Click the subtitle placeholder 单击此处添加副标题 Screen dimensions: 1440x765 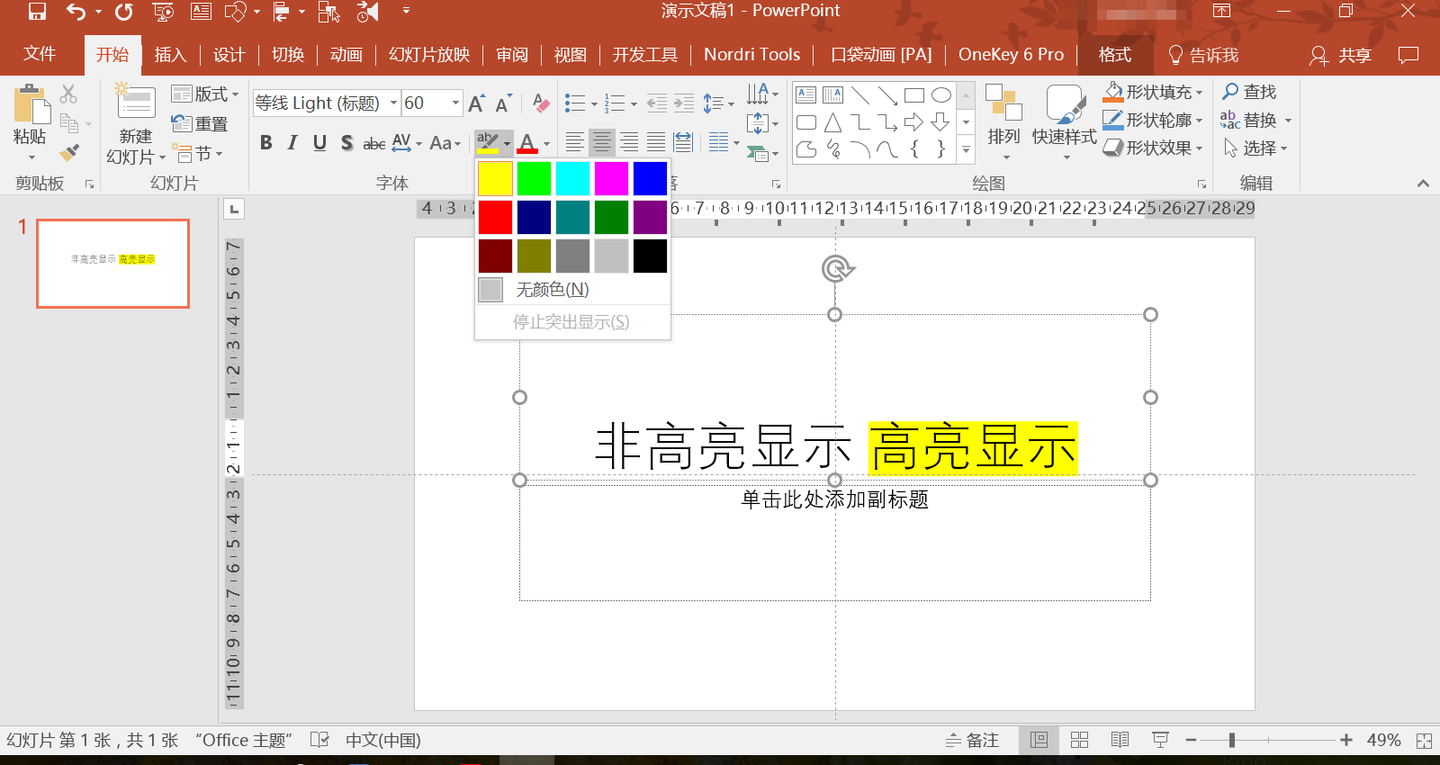(x=834, y=499)
